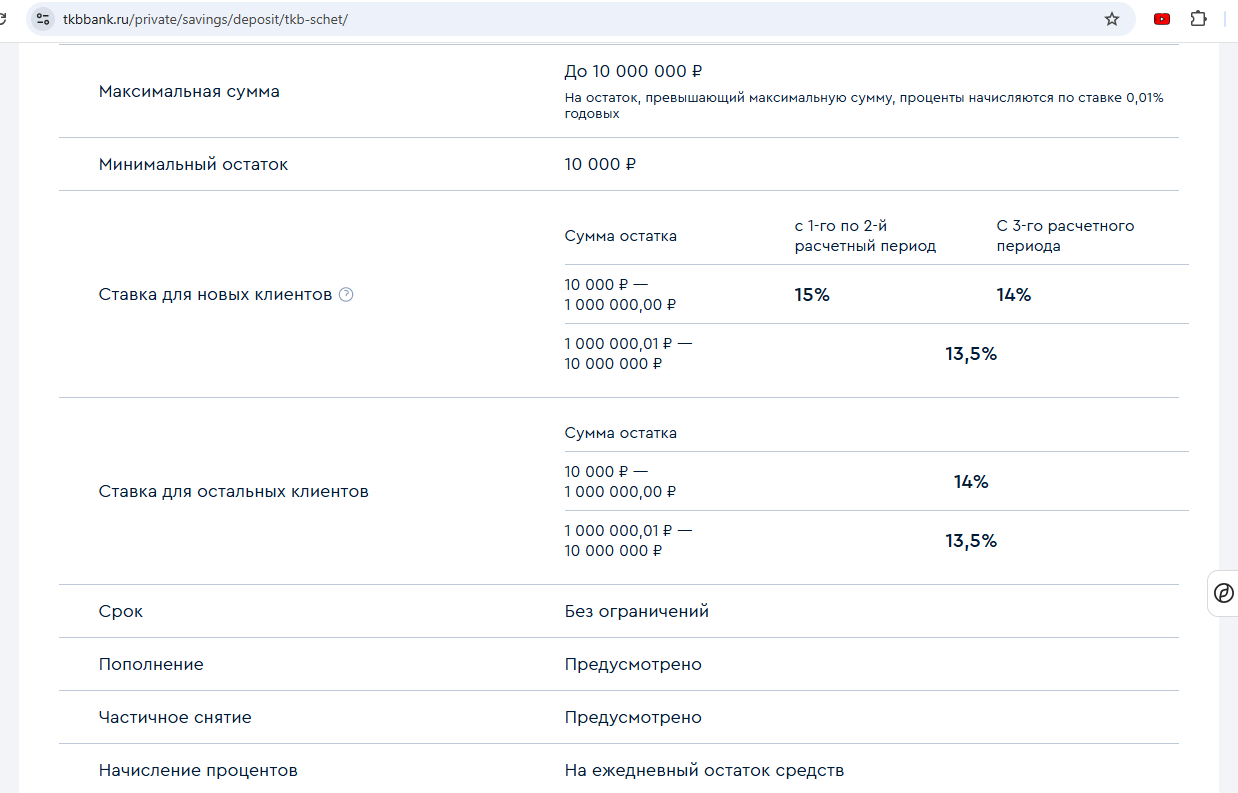Viewport: 1238px width, 793px height.
Task: Bookmark this page with the star icon
Action: 1111,19
